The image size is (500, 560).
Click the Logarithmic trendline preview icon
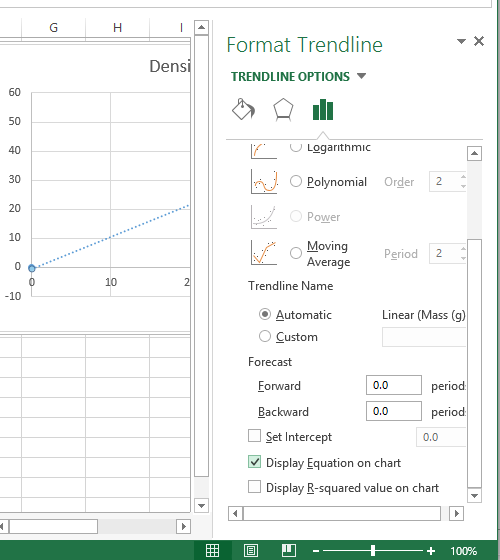pos(264,151)
